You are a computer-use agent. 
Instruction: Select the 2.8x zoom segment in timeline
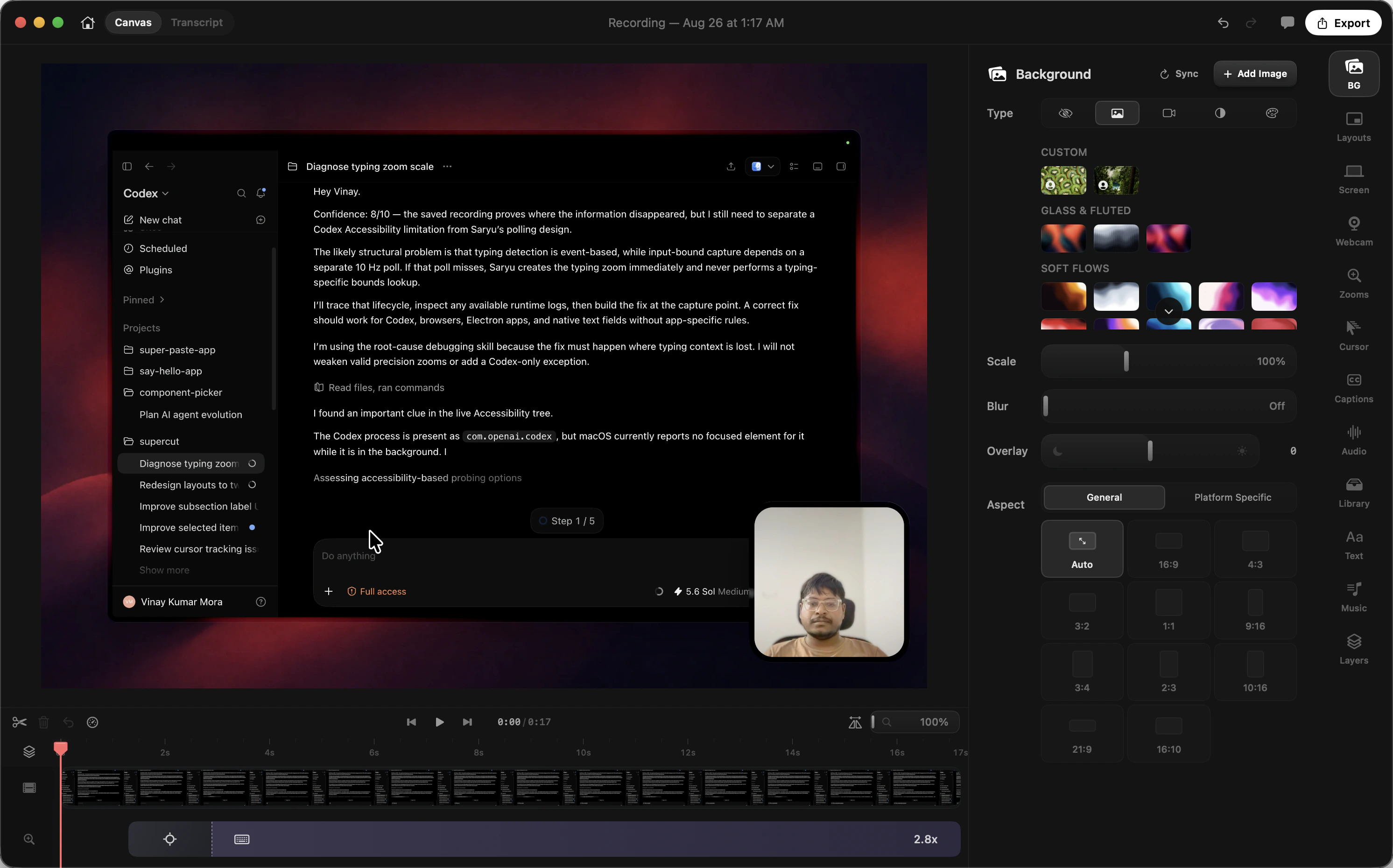(x=586, y=839)
